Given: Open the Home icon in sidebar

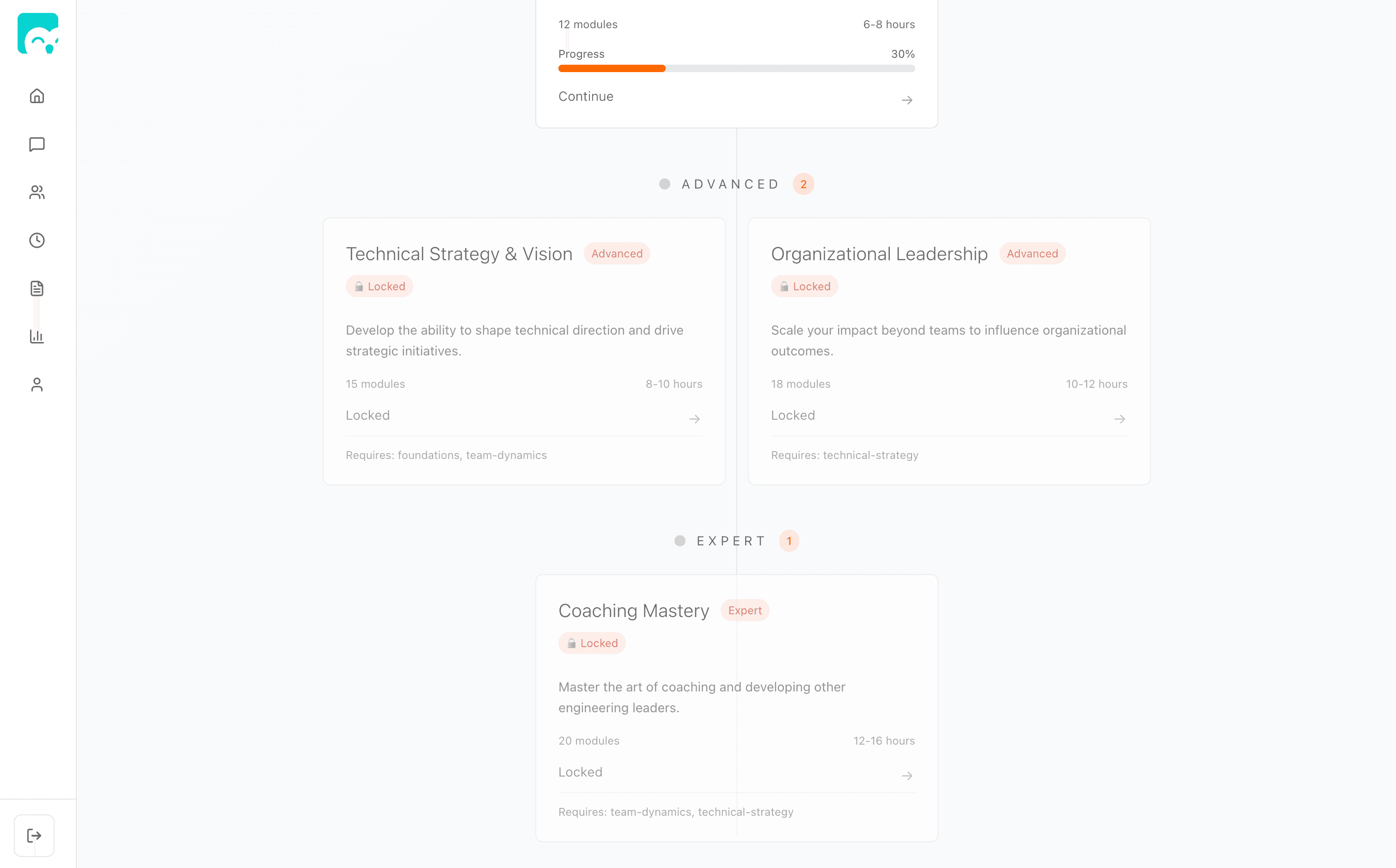Looking at the screenshot, I should point(37,96).
